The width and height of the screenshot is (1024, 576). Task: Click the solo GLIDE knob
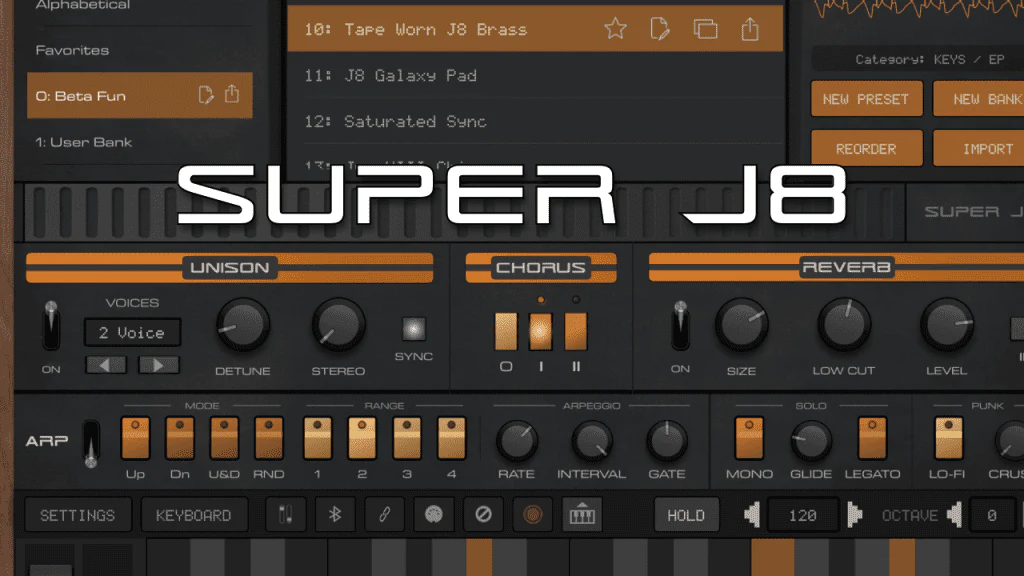811,441
